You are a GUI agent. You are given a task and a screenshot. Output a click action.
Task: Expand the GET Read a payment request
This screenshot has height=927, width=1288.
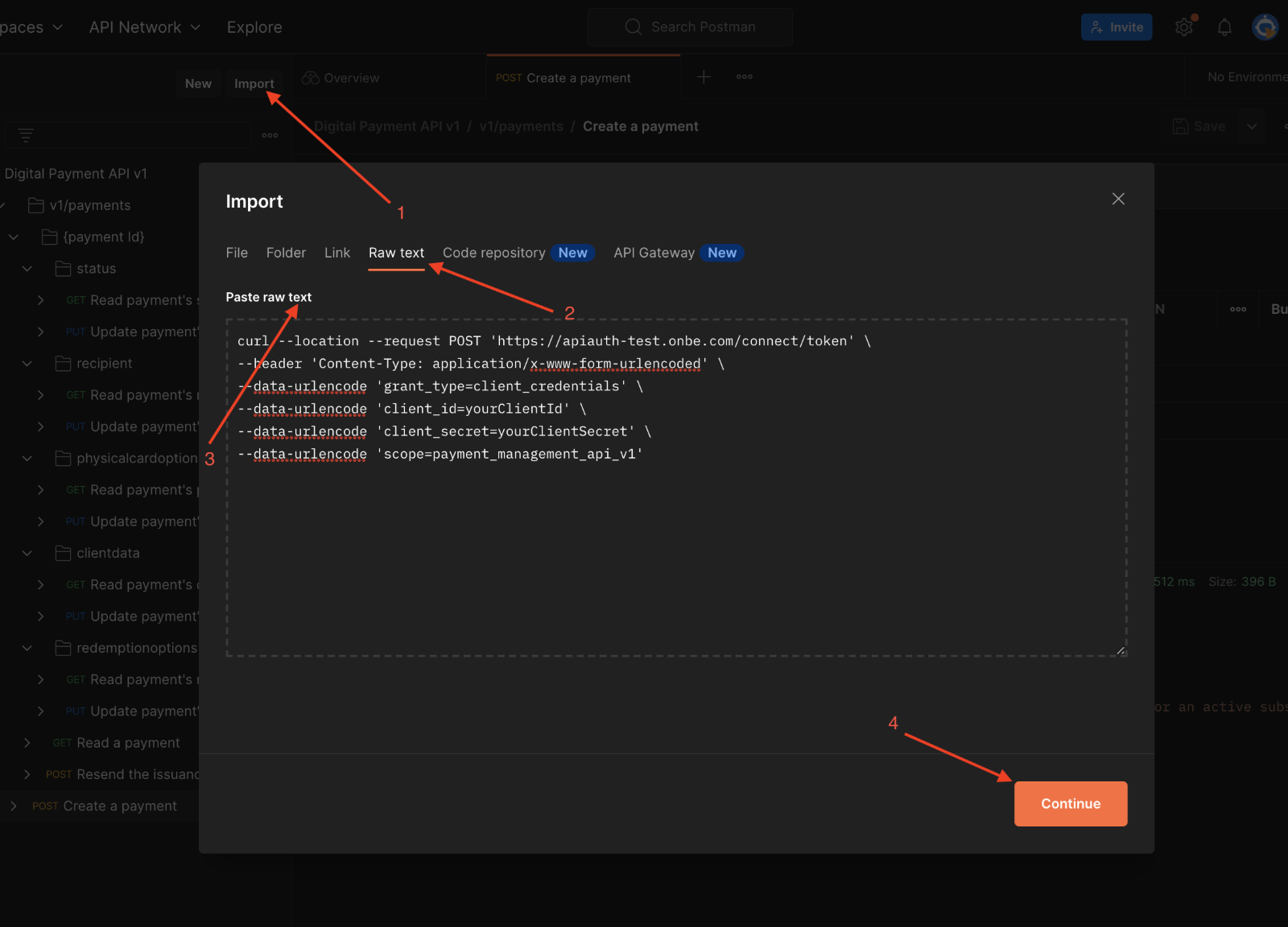(27, 743)
